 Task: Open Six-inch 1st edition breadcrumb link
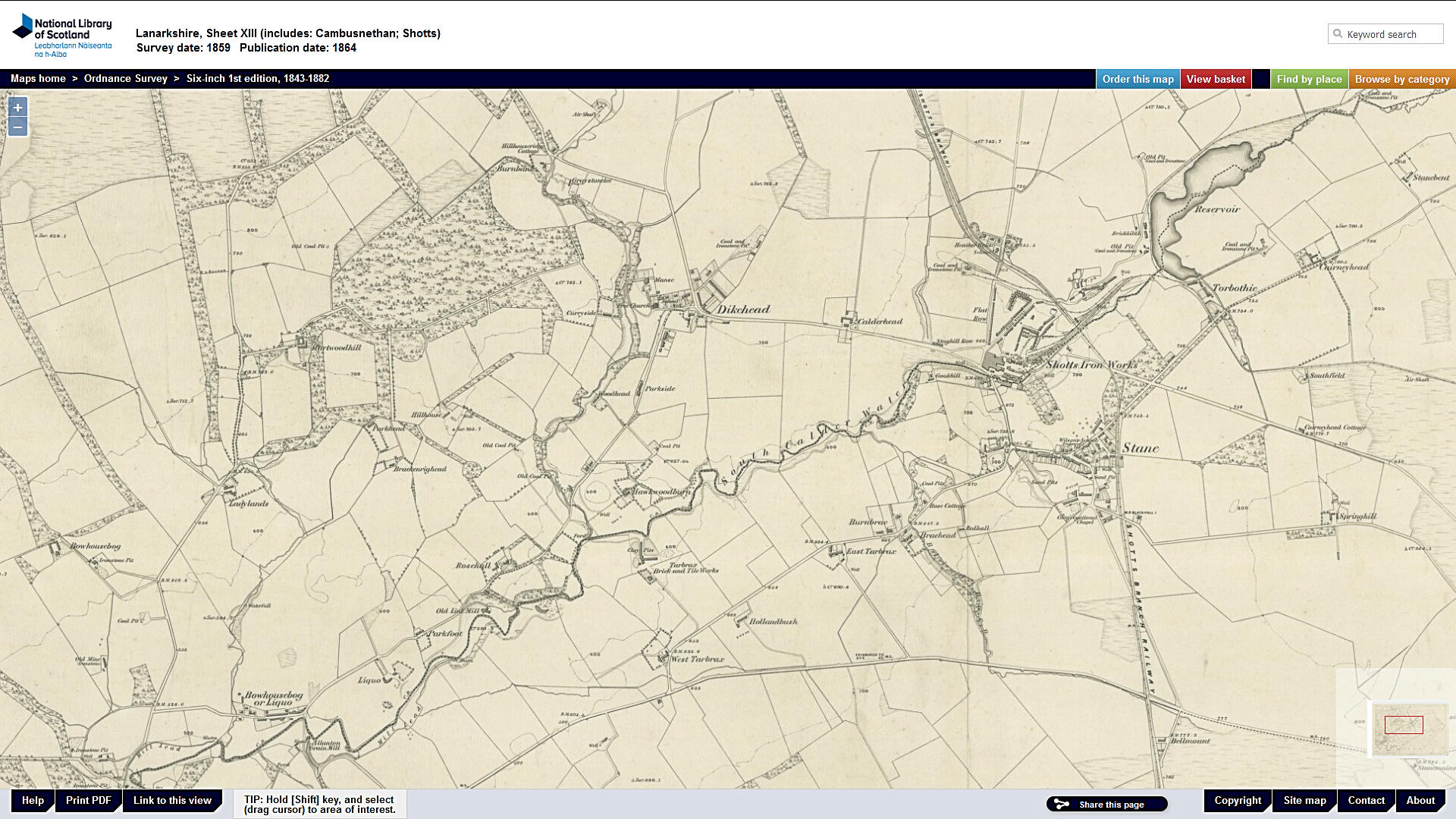[257, 78]
